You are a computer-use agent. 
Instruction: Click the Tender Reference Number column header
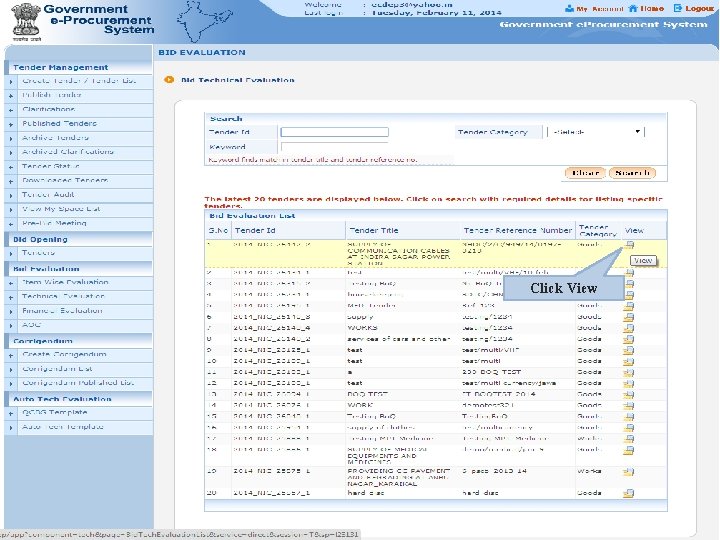[518, 231]
